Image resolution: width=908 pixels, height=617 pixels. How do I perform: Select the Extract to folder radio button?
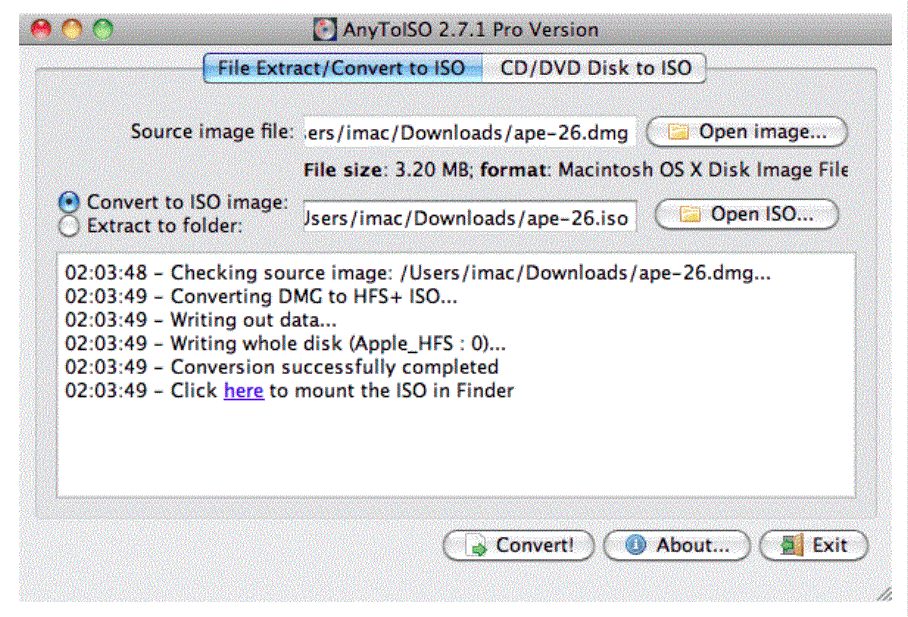(x=69, y=226)
